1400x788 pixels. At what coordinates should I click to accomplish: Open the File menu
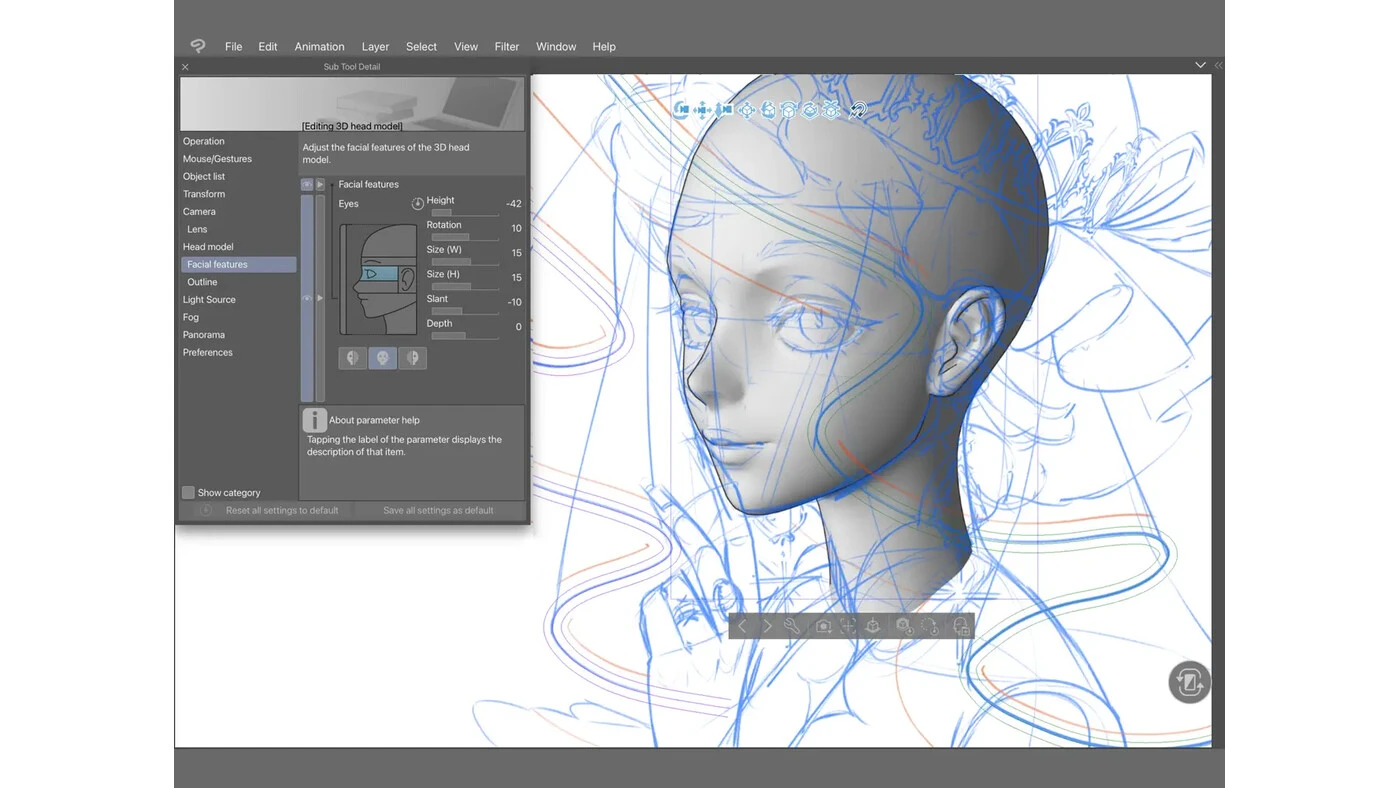click(x=233, y=47)
